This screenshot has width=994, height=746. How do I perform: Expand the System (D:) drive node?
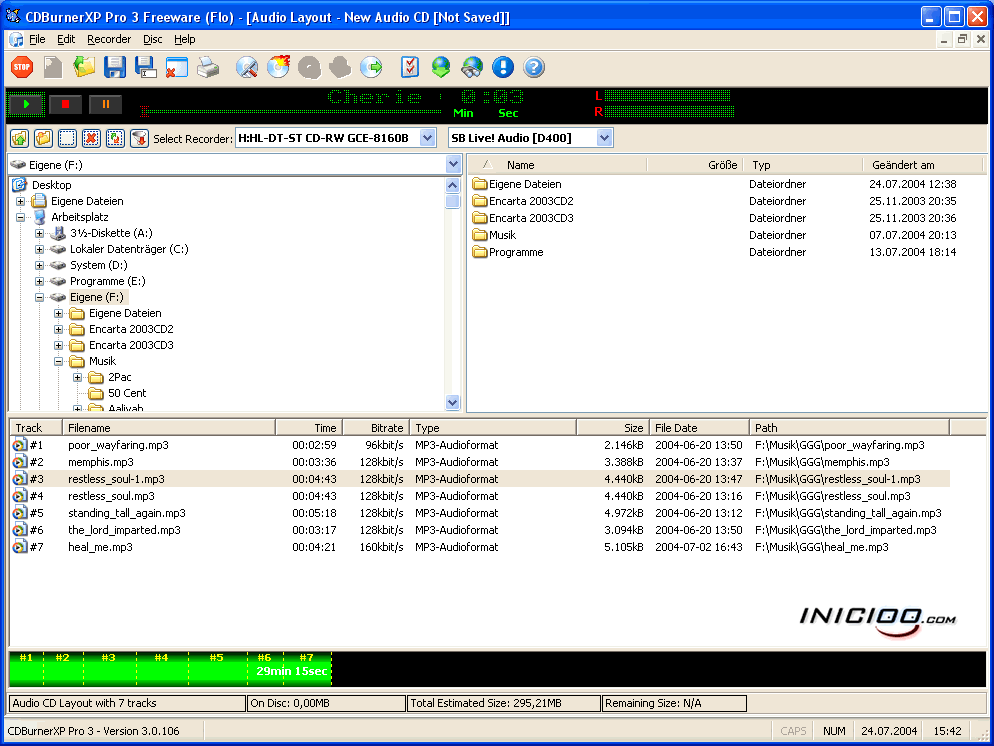[39, 266]
